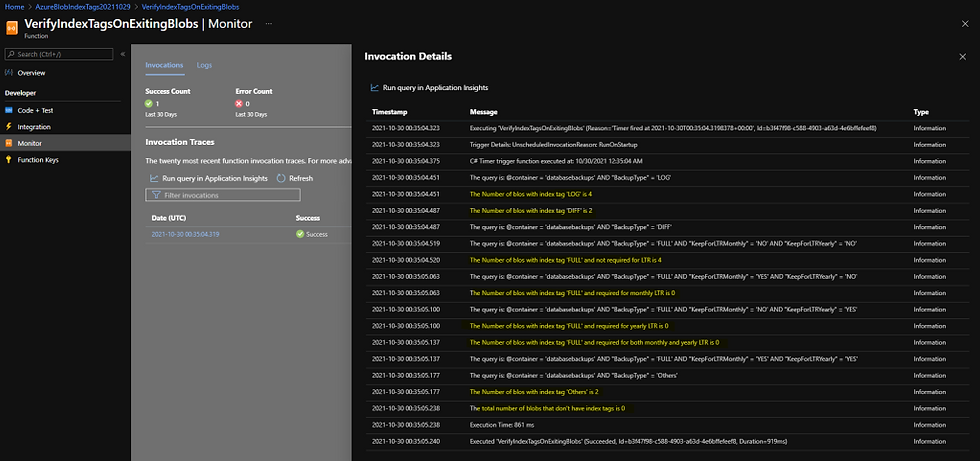Click the Function Keys key icon
Viewport: 980px width, 461px height.
[x=9, y=160]
